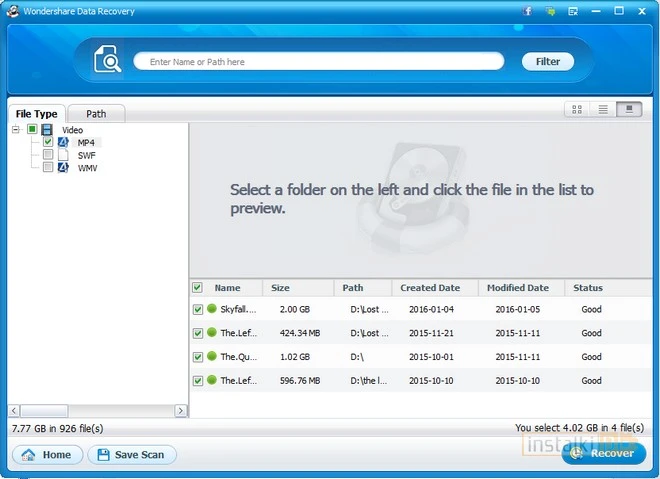Click the horizontal scrollbar thumb in tree panel
The height and width of the screenshot is (479, 660).
click(44, 410)
